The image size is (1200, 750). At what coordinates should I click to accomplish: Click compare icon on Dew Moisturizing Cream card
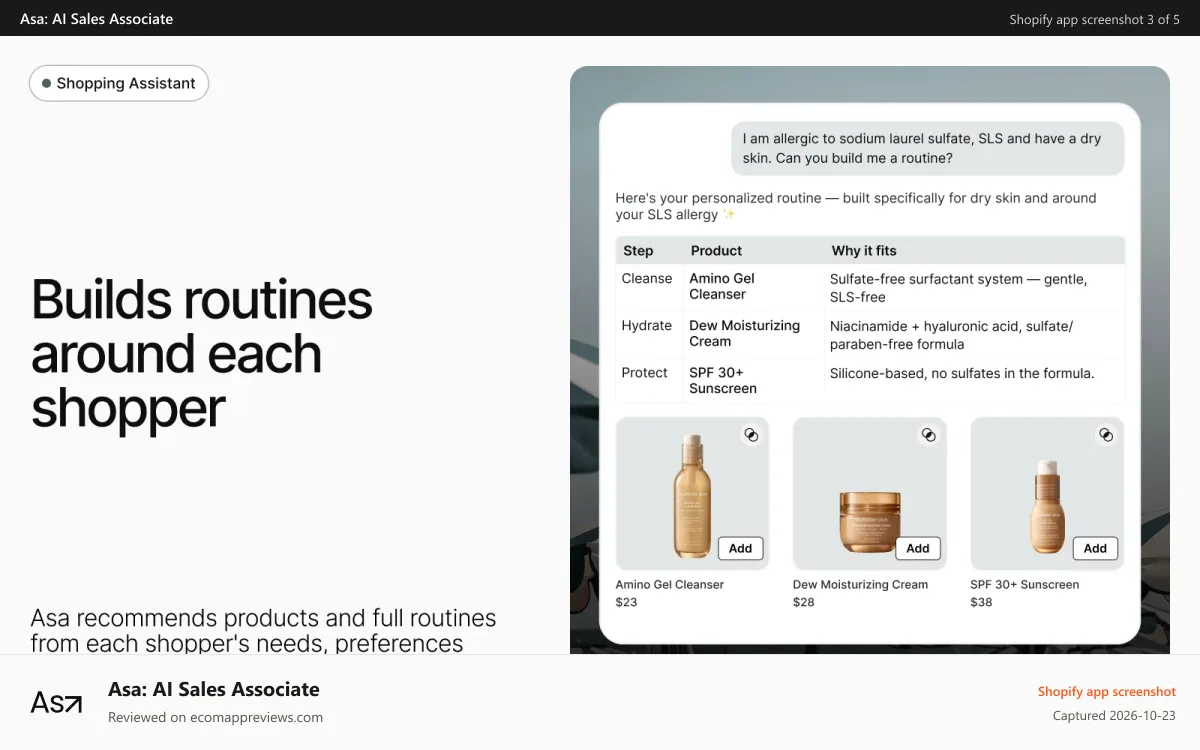928,435
